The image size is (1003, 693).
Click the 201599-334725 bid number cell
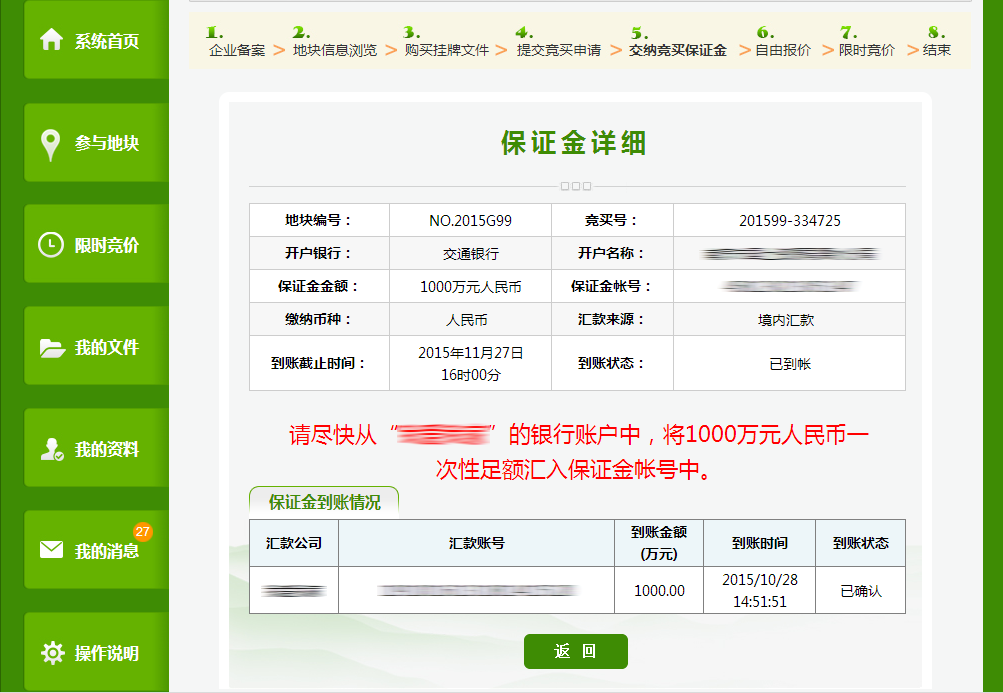789,221
